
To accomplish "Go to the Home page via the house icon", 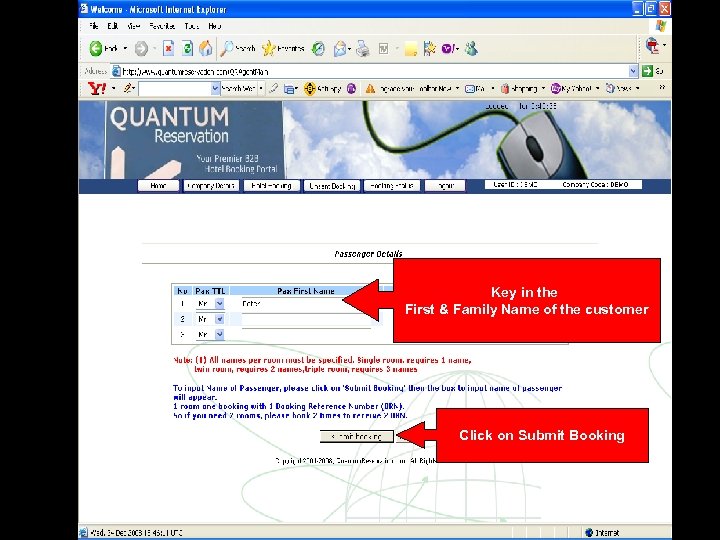I will [206, 48].
